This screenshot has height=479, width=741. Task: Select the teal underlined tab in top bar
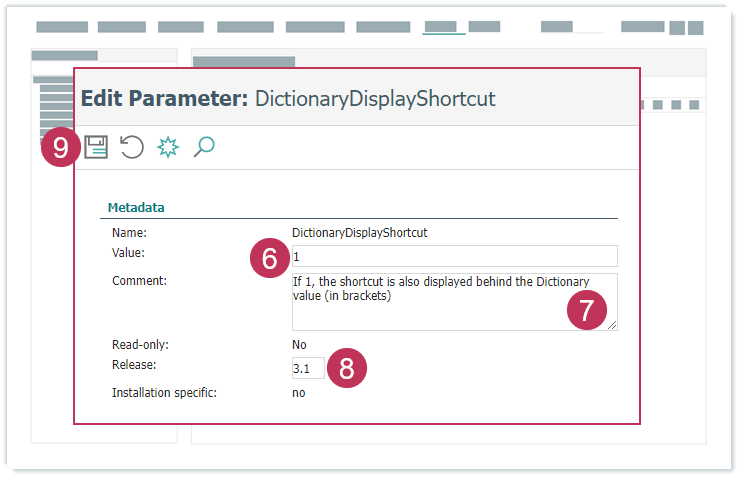pyautogui.click(x=443, y=27)
